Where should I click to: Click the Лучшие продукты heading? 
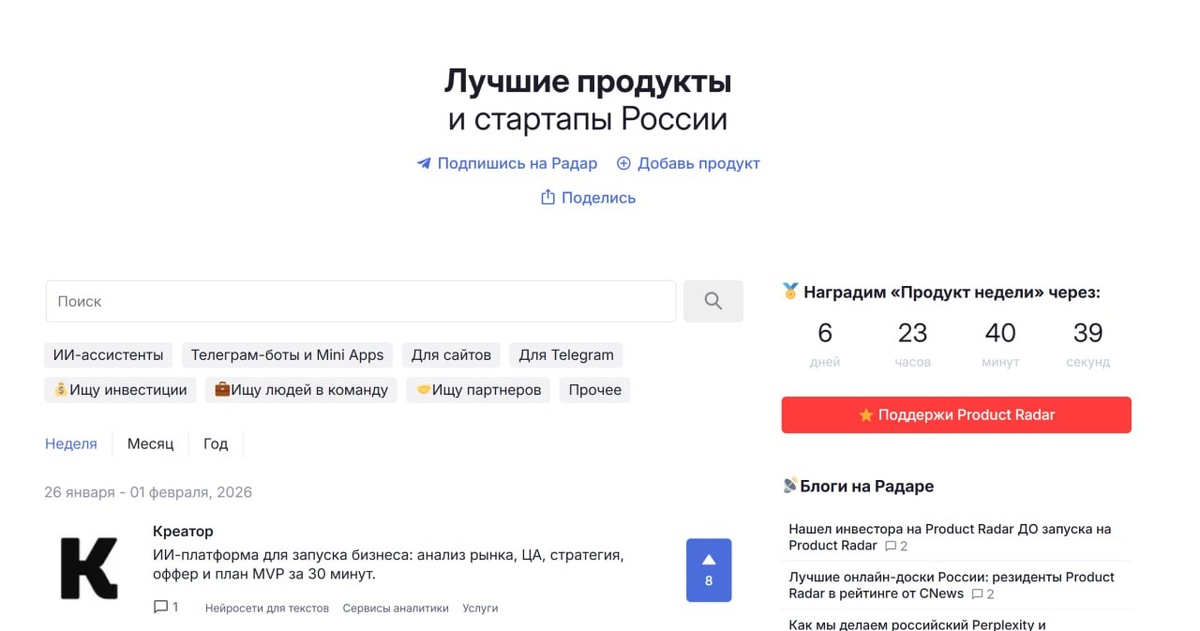[588, 81]
